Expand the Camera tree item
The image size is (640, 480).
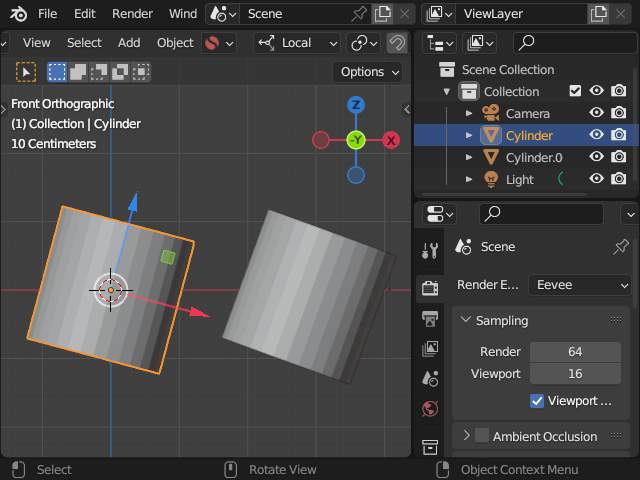[469, 113]
